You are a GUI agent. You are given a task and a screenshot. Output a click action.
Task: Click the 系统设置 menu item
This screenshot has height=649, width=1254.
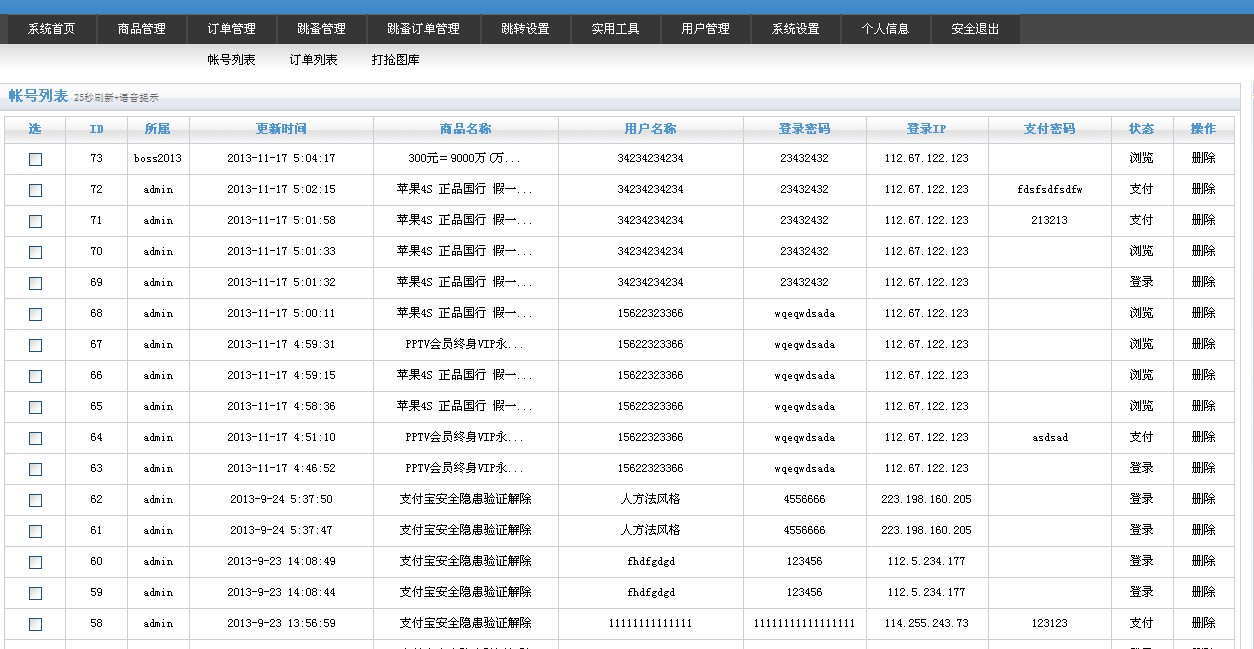click(x=795, y=29)
